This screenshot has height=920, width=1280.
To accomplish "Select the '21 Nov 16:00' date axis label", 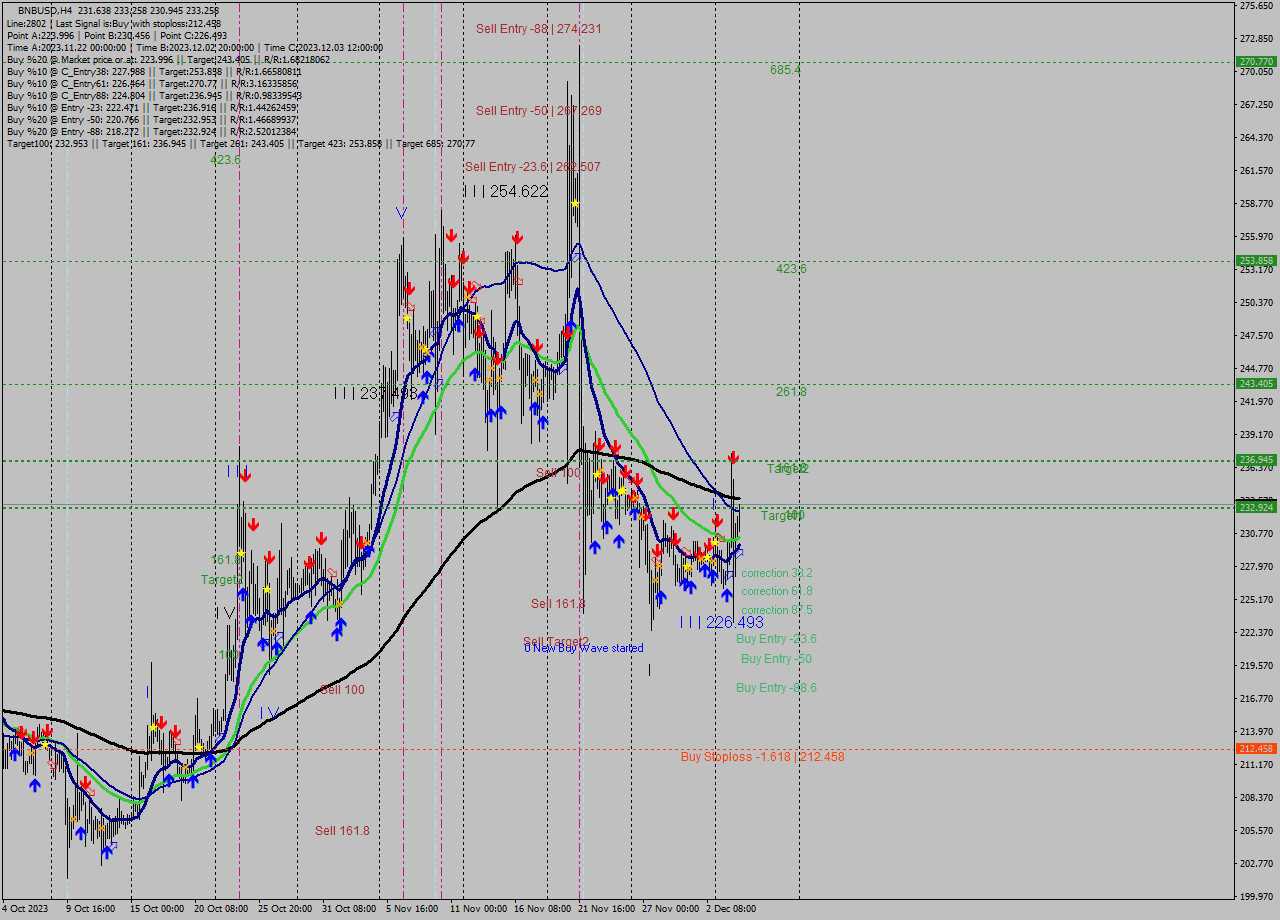I will [602, 910].
